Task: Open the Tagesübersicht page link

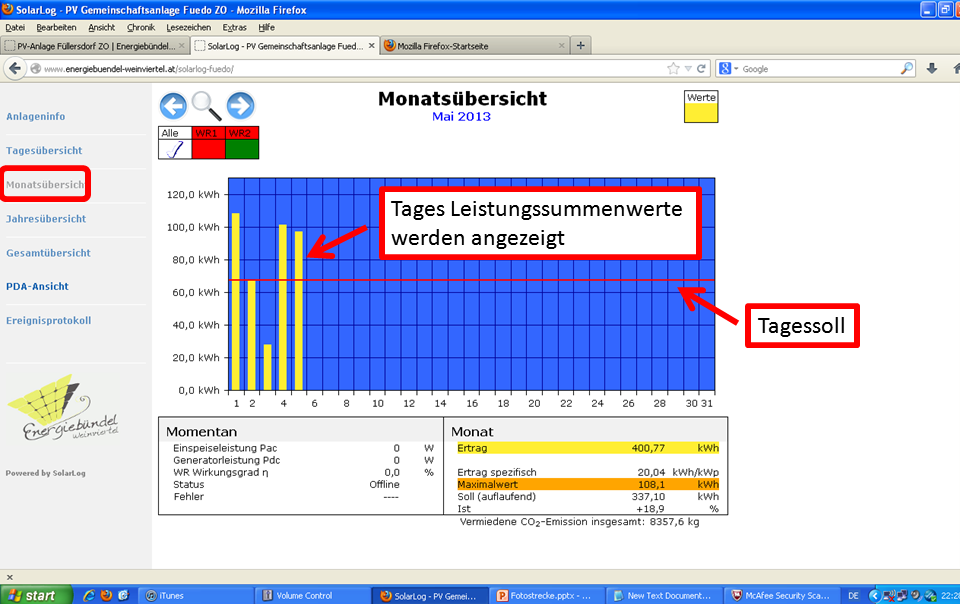Action: click(x=44, y=150)
